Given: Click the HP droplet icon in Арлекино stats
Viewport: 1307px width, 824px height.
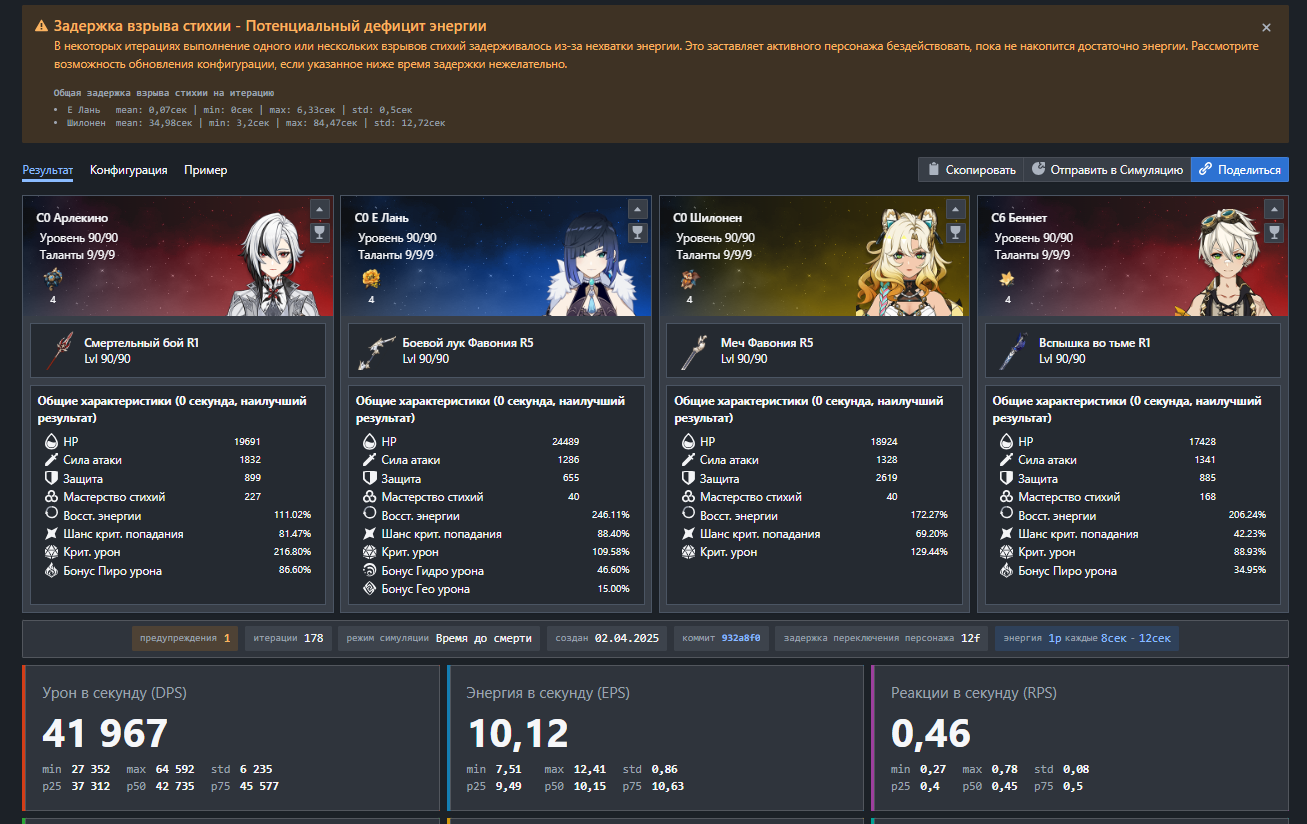Looking at the screenshot, I should point(52,441).
